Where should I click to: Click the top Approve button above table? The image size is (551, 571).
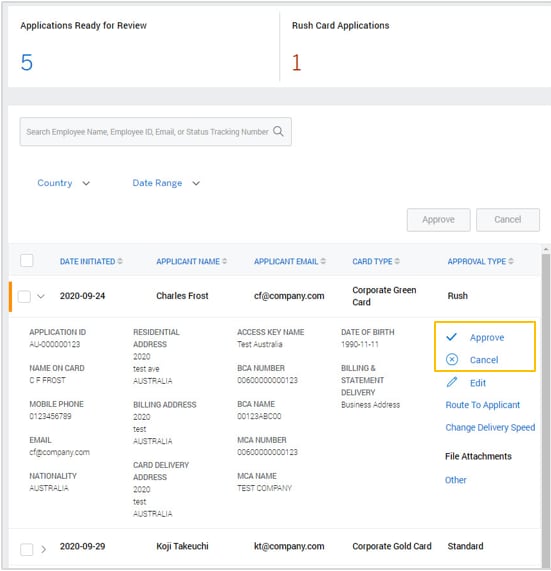[438, 220]
